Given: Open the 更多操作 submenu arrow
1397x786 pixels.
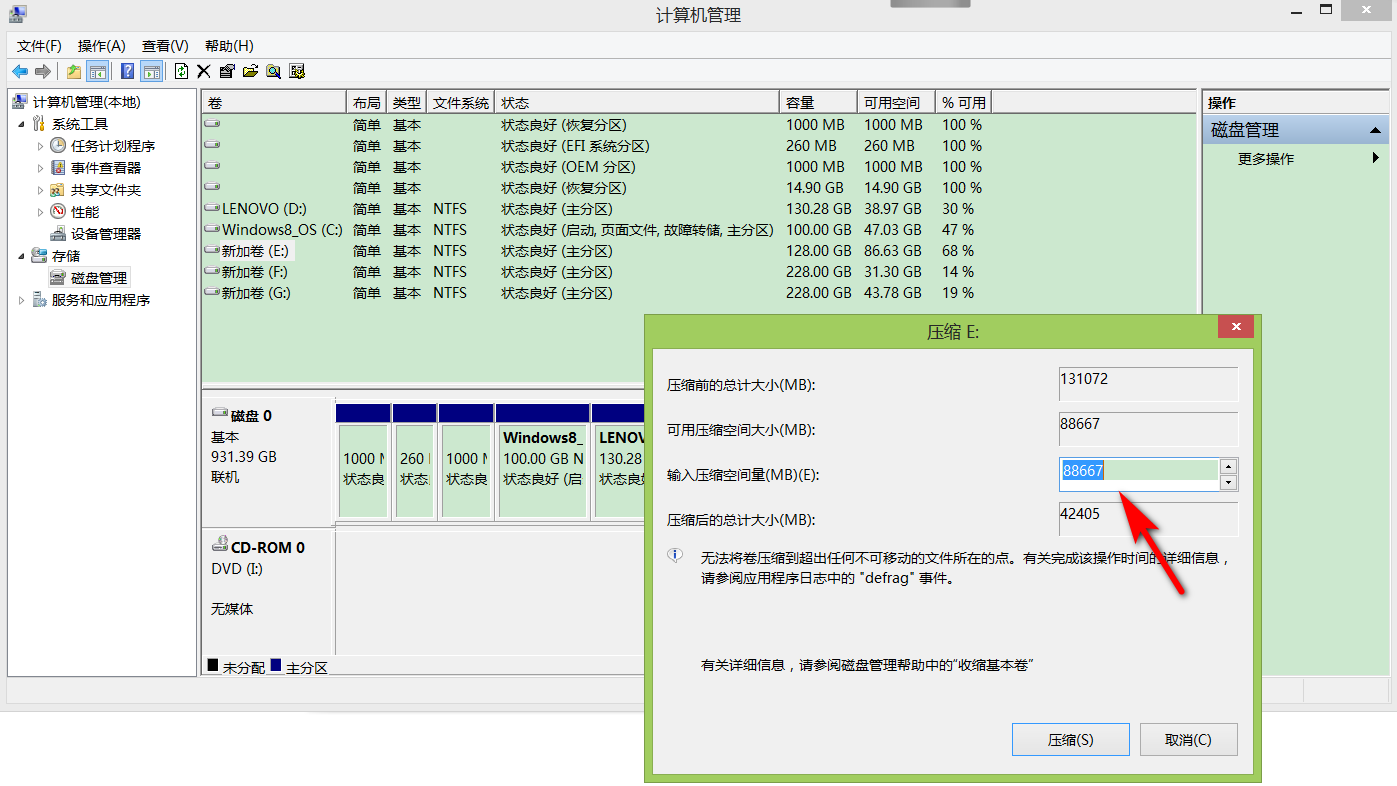Looking at the screenshot, I should pos(1376,158).
